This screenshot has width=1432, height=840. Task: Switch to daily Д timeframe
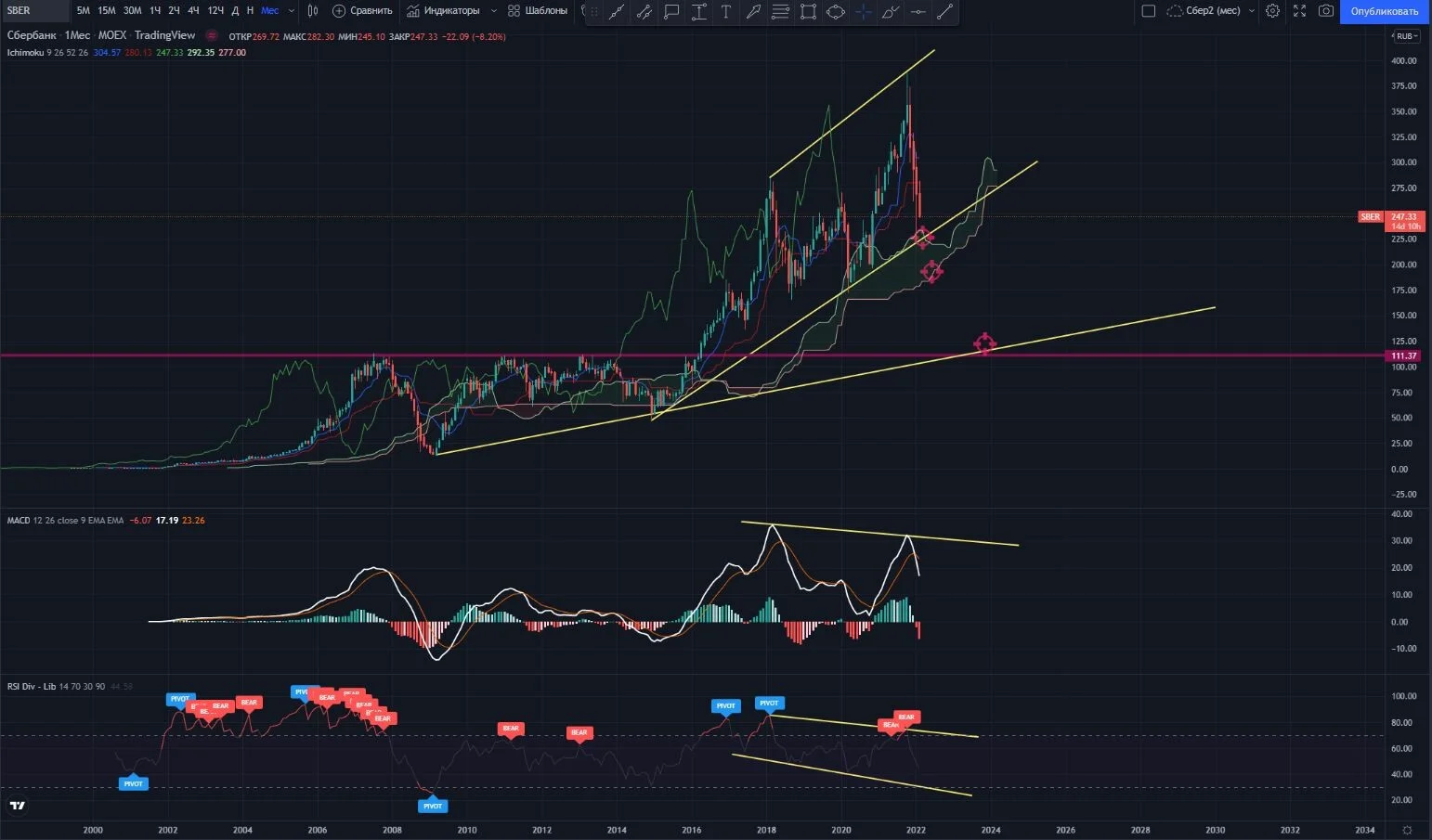[x=236, y=11]
